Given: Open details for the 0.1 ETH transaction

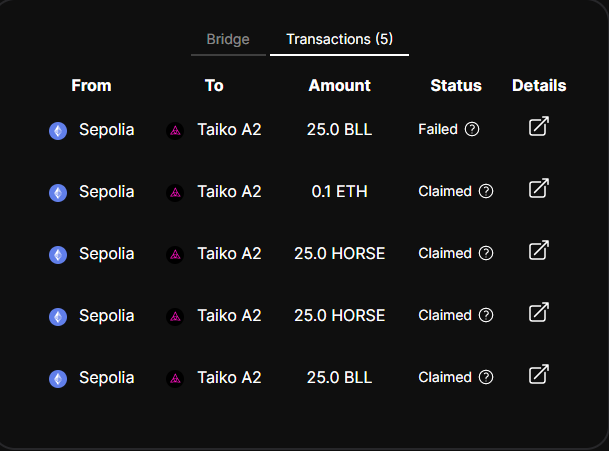Looking at the screenshot, I should pos(538,189).
